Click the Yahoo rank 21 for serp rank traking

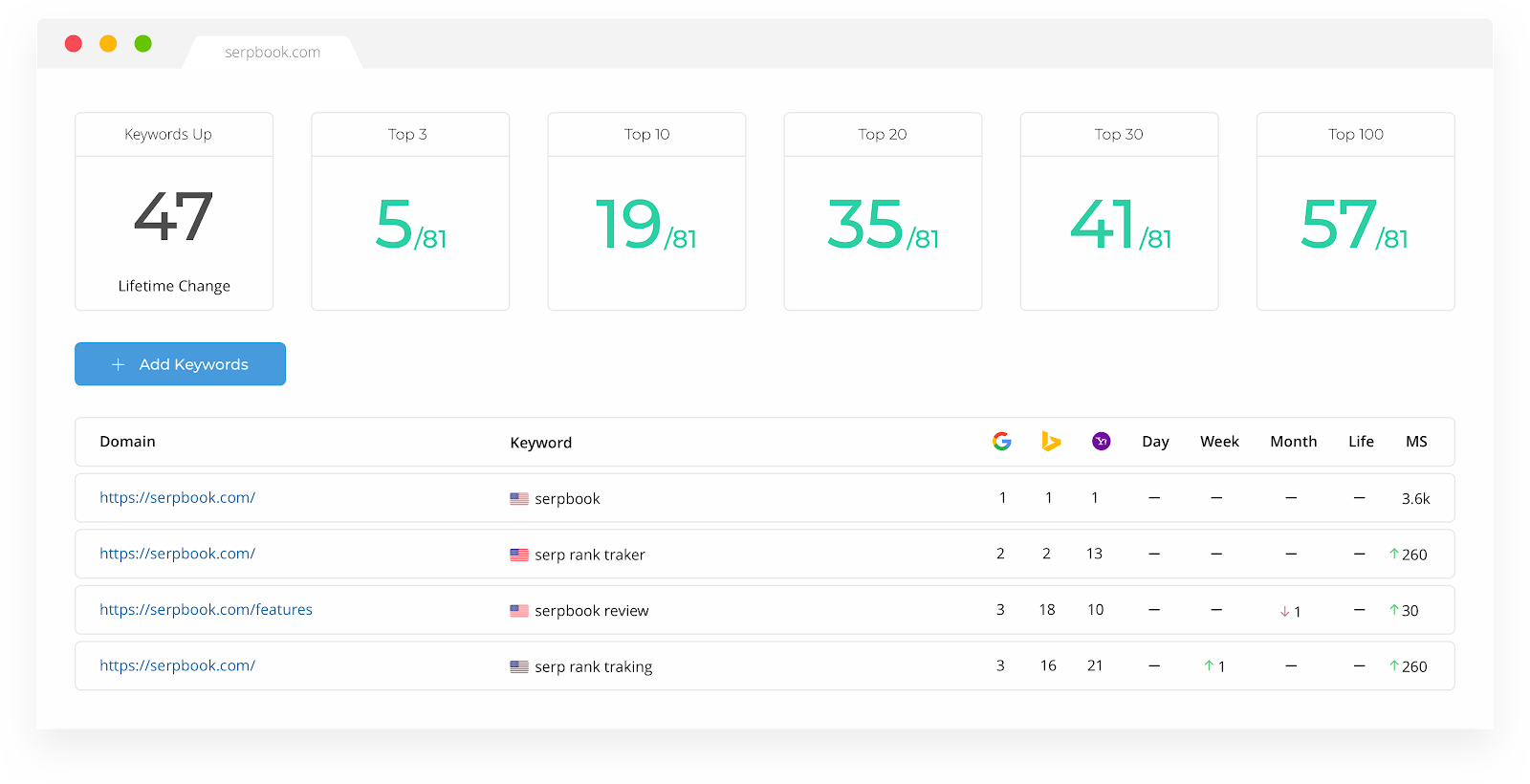point(1095,665)
